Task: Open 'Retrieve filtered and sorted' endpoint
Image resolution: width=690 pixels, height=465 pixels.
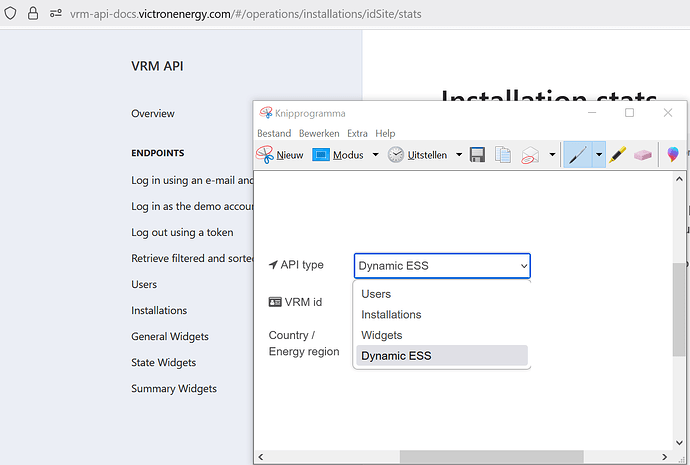Action: pyautogui.click(x=192, y=258)
